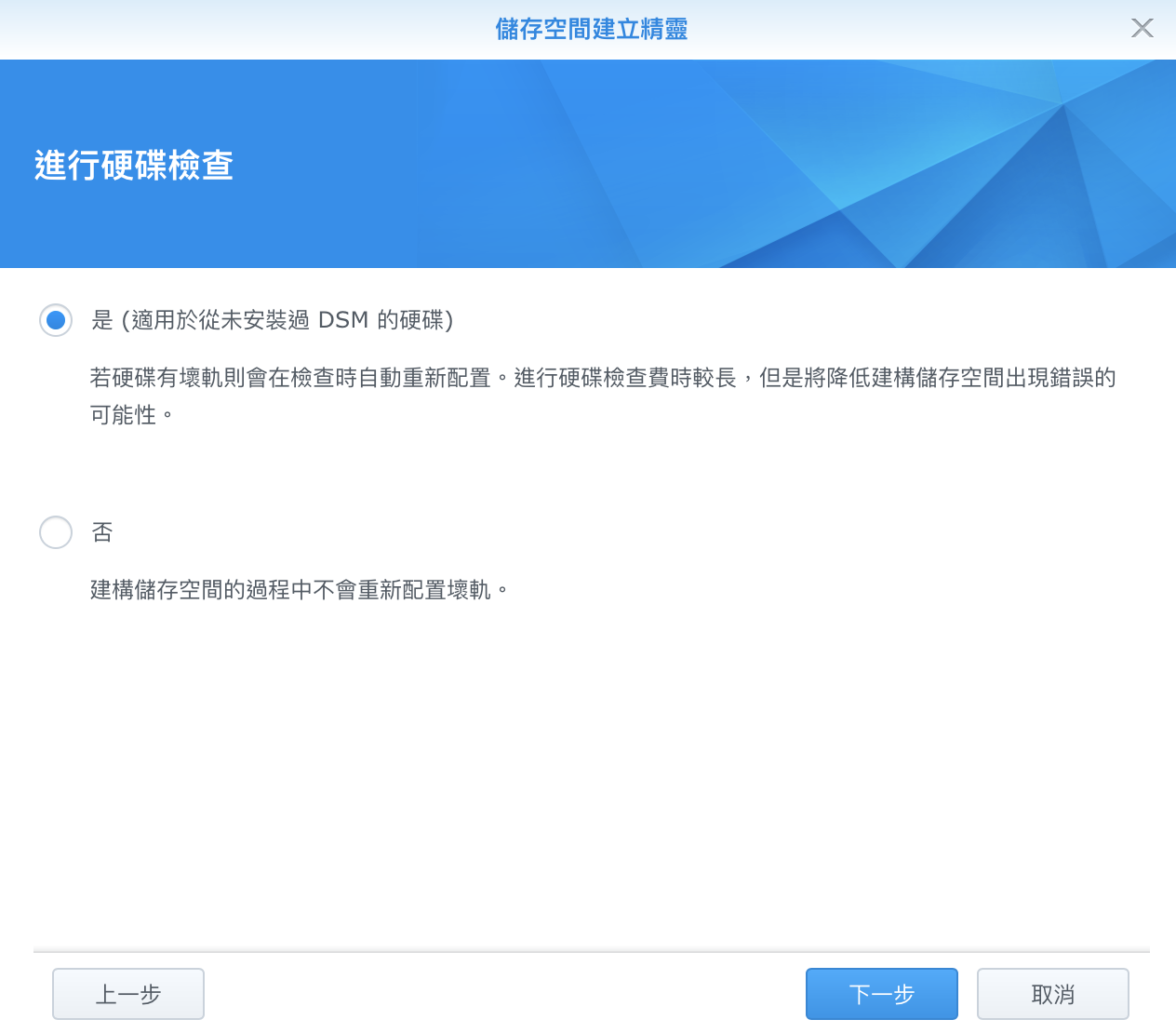Click the divider line above the footer buttons
The width and height of the screenshot is (1176, 1033).
(592, 951)
